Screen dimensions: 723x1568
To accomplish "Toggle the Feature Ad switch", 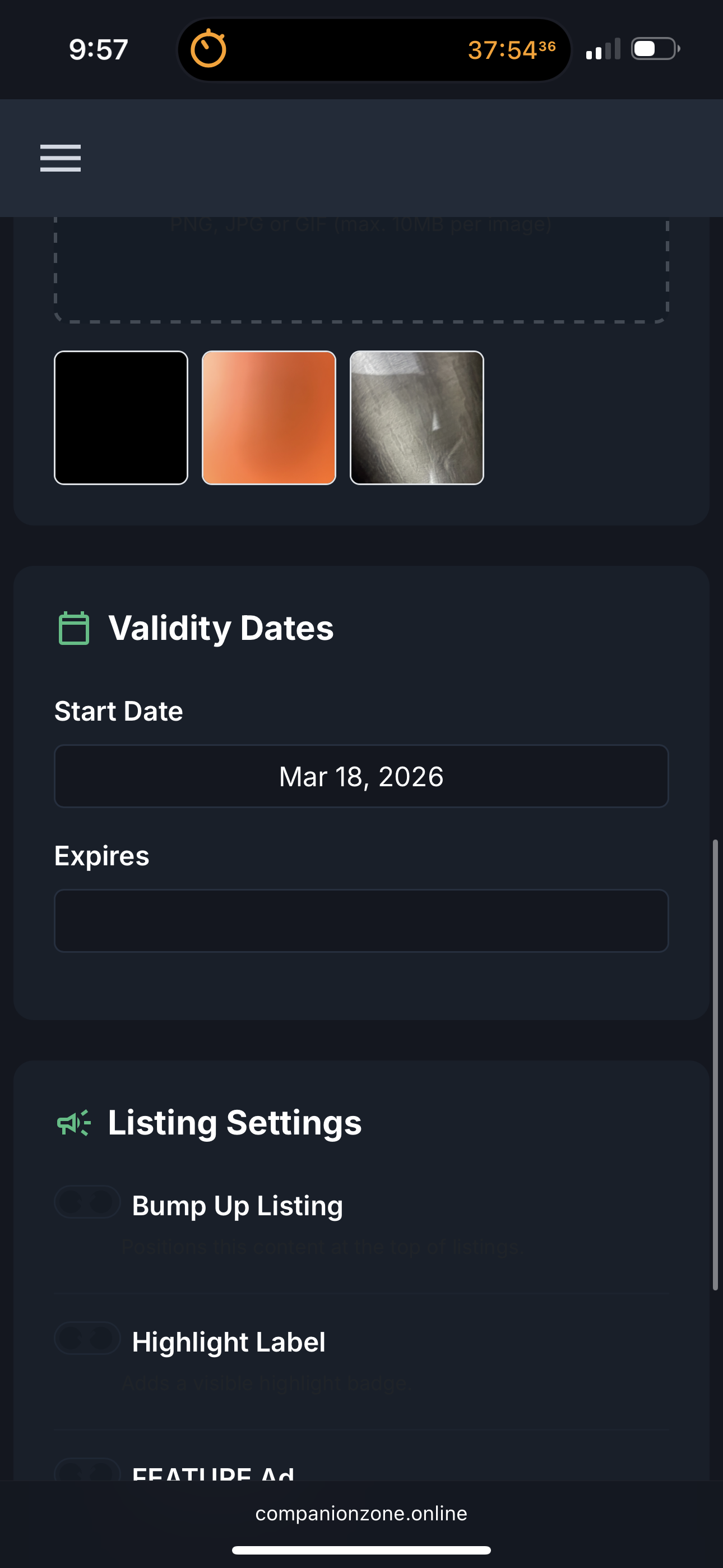I will click(x=87, y=1470).
